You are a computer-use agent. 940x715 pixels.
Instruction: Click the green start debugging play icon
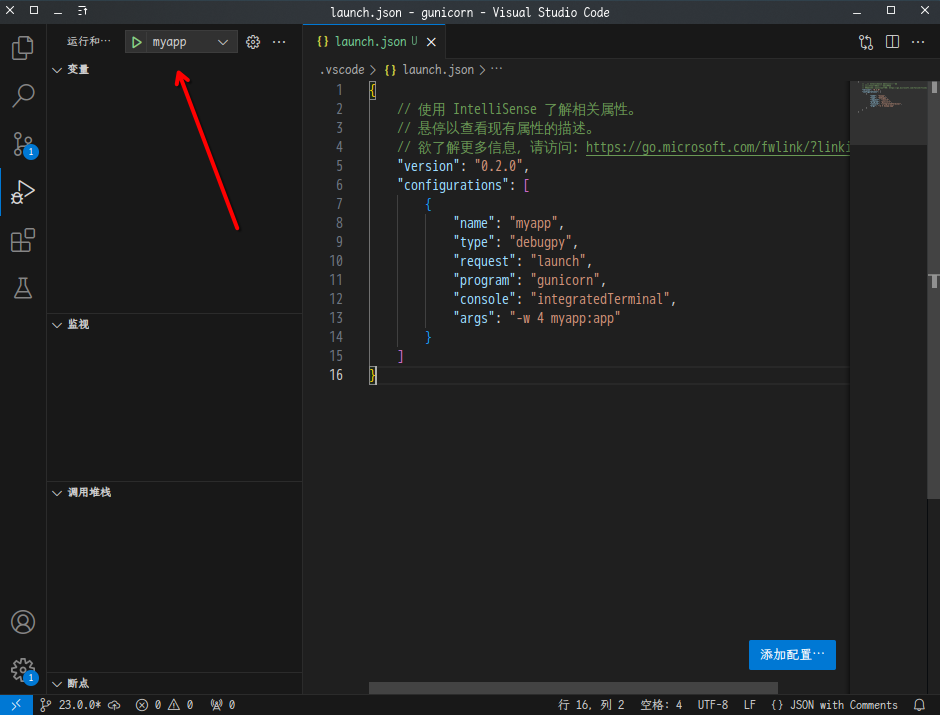coord(136,42)
